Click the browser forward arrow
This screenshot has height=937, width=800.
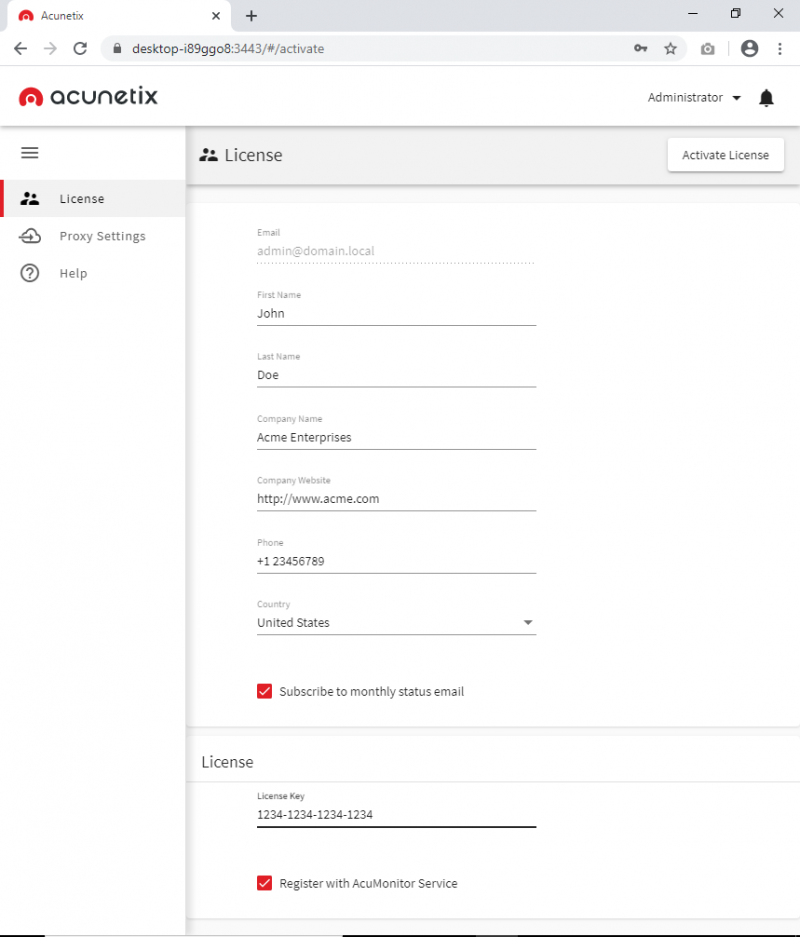coord(50,48)
